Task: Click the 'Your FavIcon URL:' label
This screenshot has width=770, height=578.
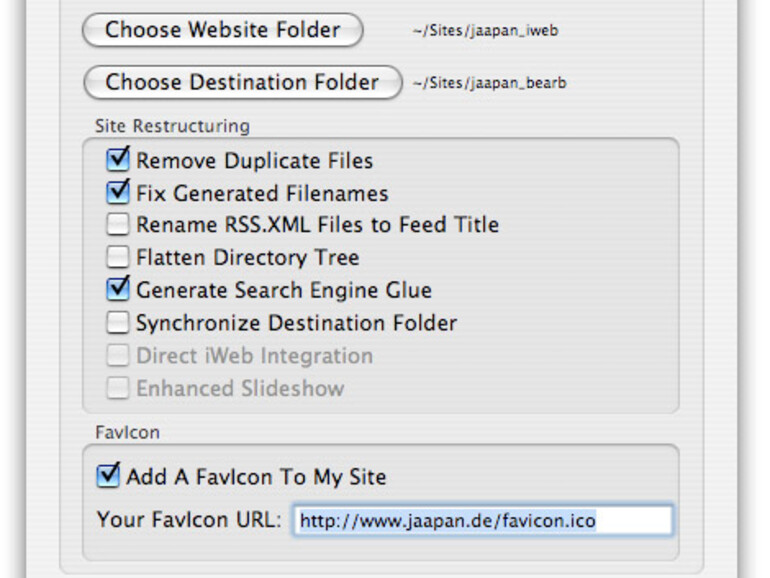Action: (x=190, y=520)
